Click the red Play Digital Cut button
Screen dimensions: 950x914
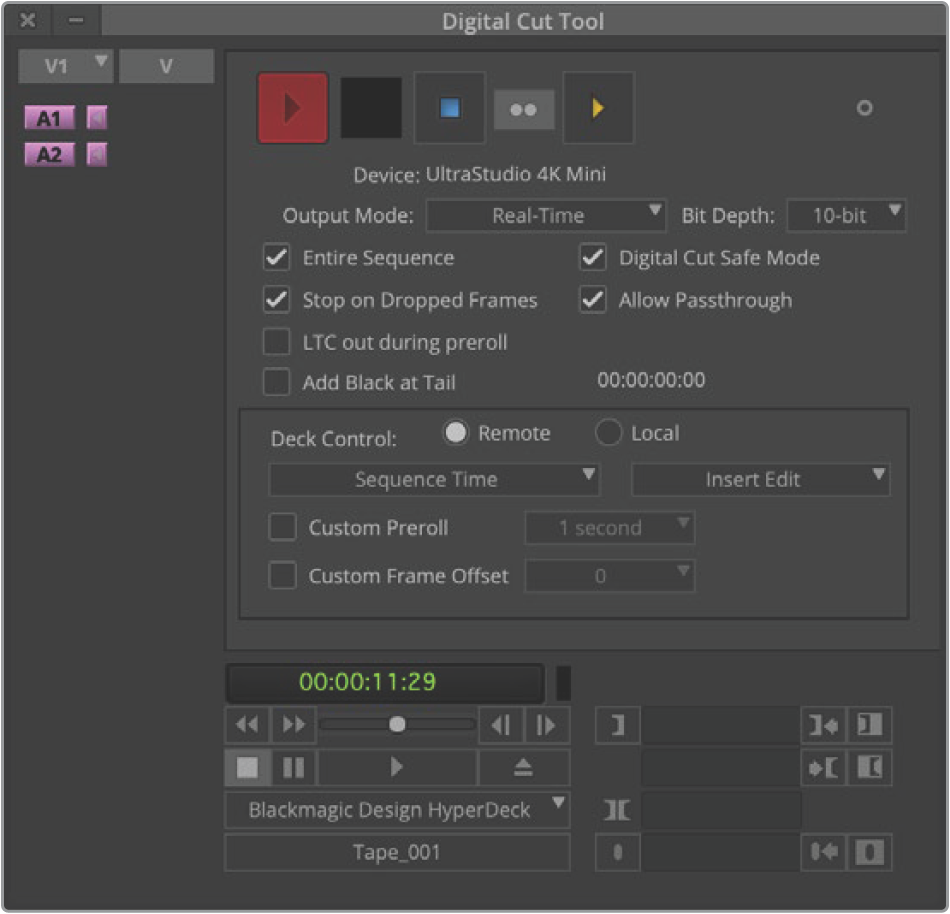click(x=292, y=108)
